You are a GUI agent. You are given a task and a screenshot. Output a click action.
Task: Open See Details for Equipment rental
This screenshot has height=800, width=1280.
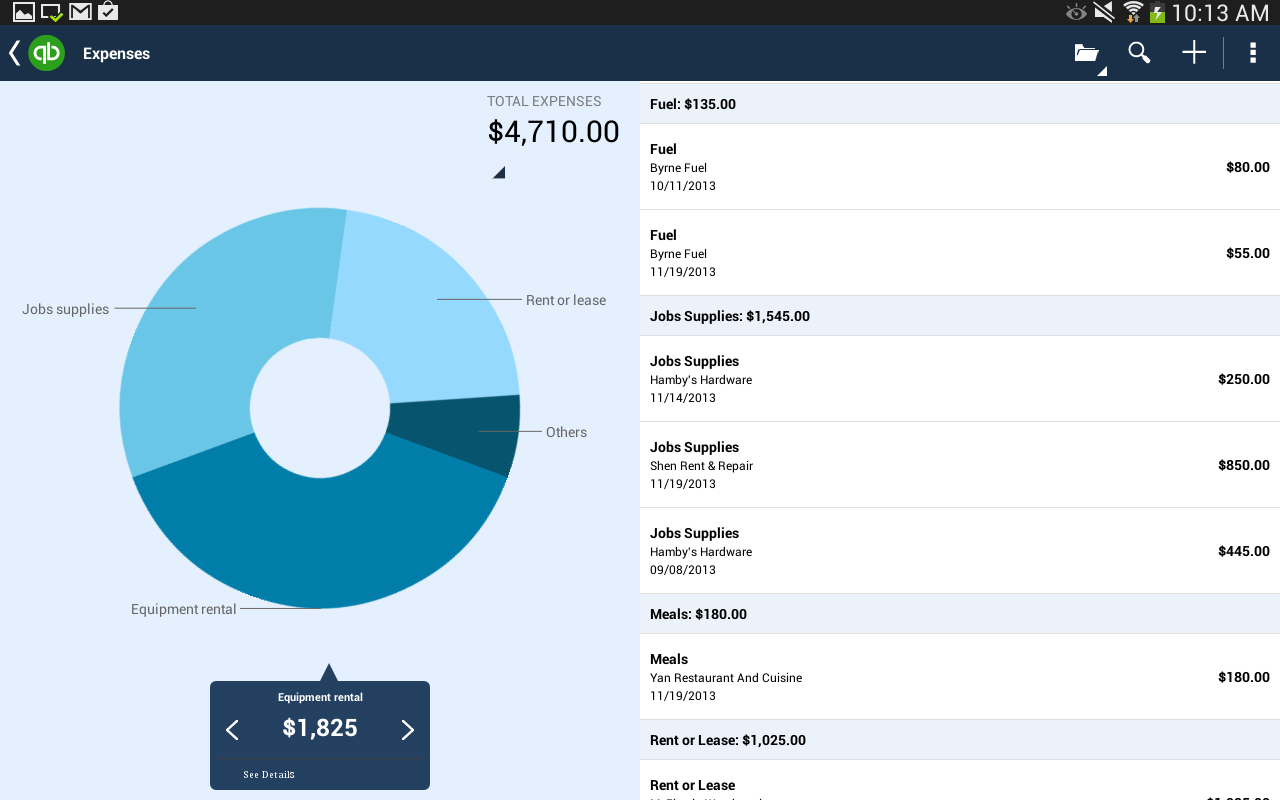click(268, 774)
